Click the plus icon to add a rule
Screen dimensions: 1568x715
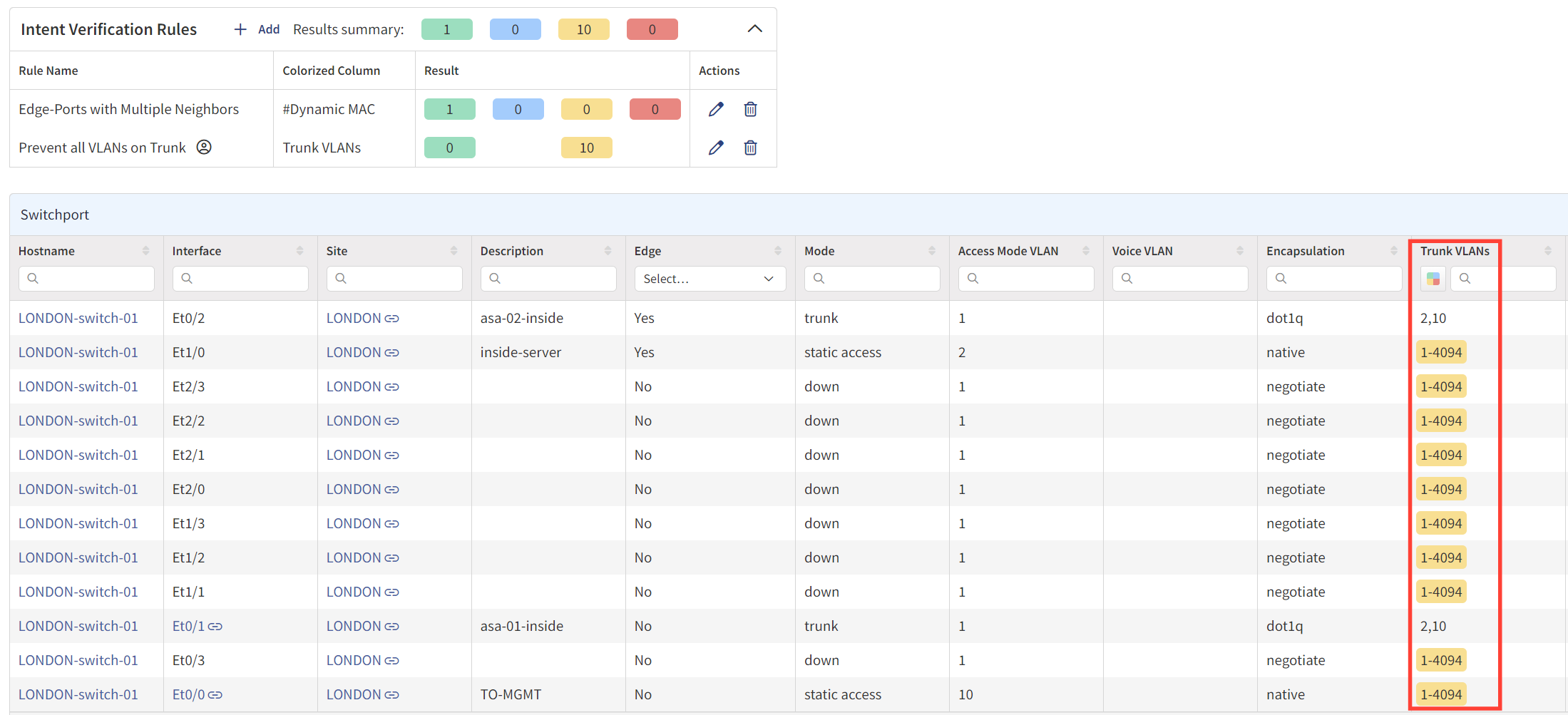[x=240, y=29]
